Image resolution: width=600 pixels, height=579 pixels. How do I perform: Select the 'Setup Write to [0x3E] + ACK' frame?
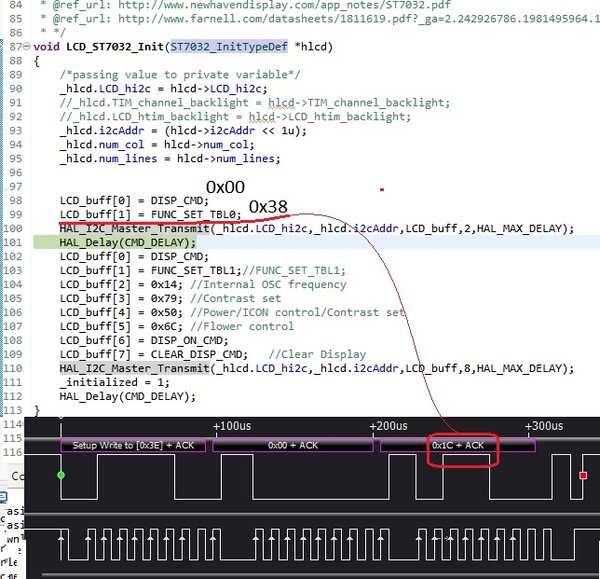click(x=133, y=445)
